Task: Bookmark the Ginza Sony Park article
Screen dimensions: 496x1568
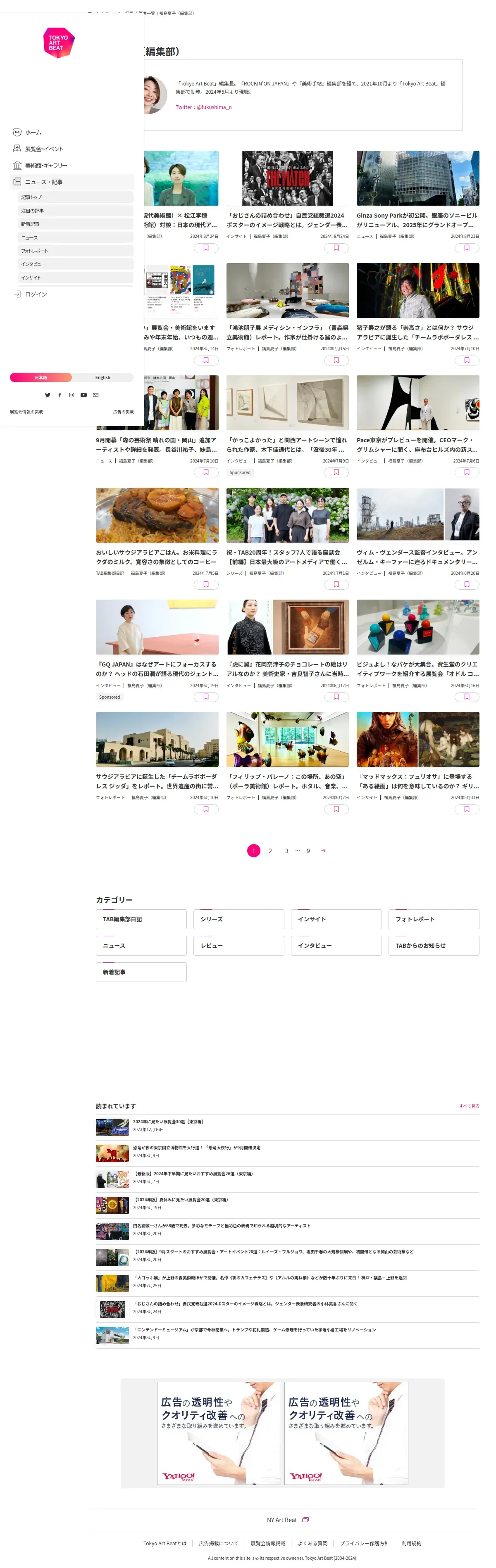Action: (x=467, y=248)
